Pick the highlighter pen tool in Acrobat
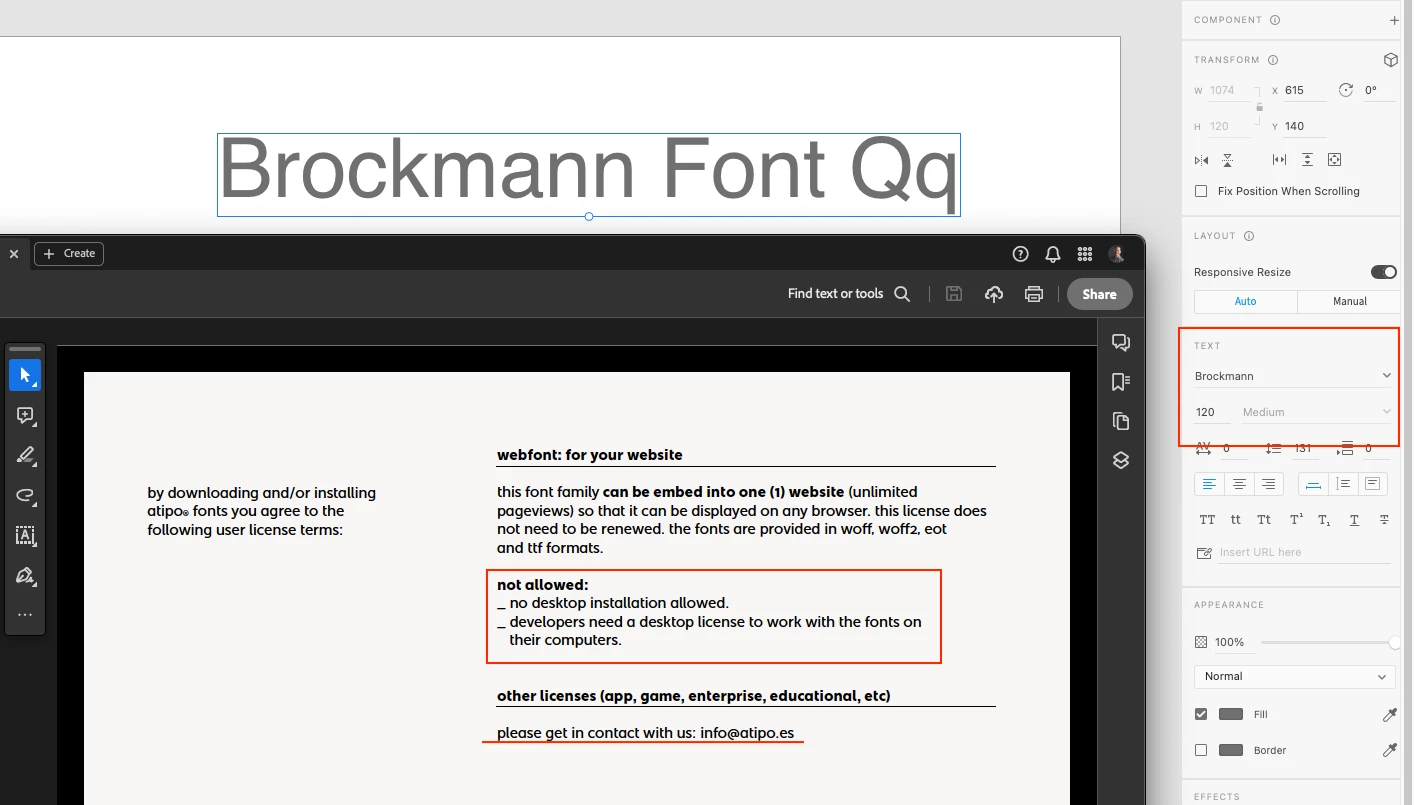Screen dimensions: 1414x805 [x=25, y=455]
